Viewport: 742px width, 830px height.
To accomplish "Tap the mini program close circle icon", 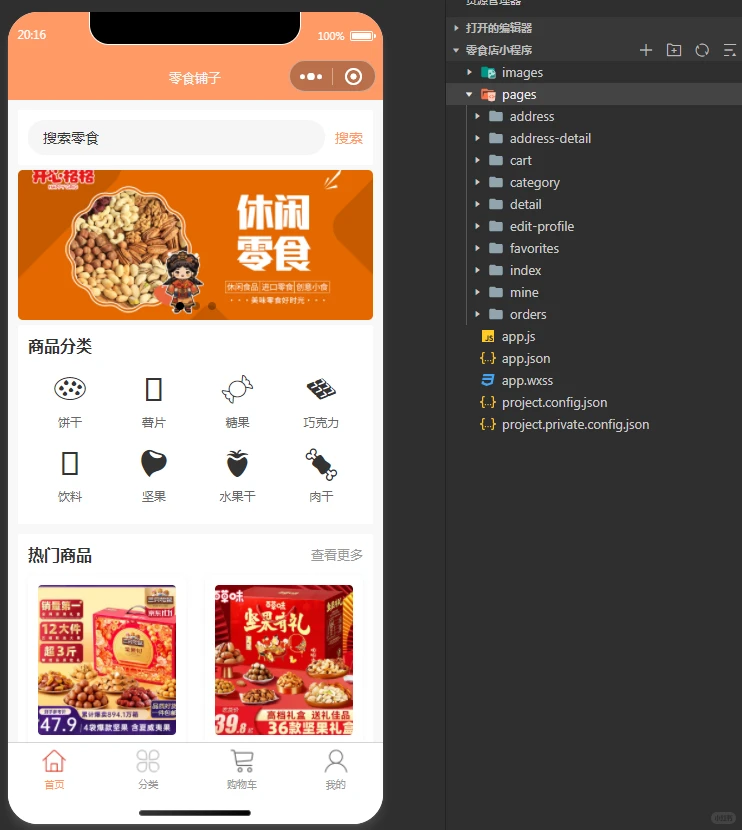I will tap(354, 77).
